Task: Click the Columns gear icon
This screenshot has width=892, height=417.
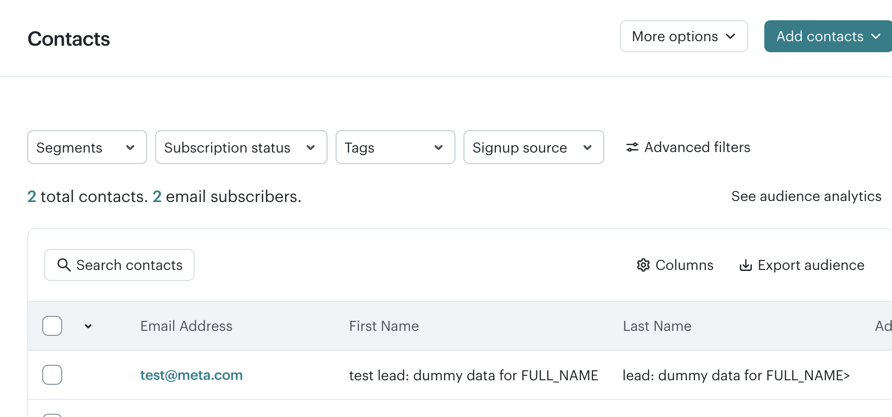Action: (643, 265)
